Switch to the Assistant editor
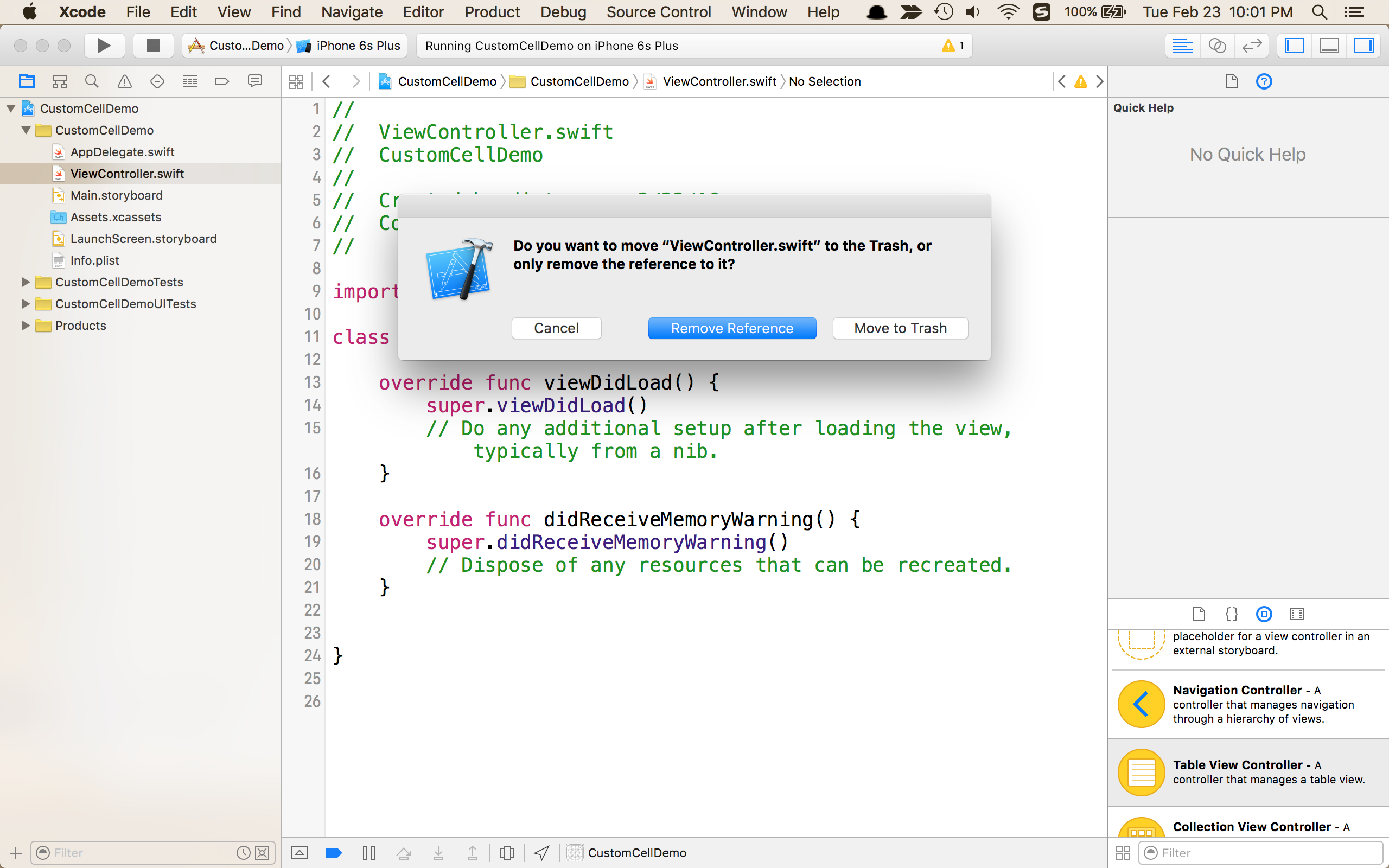This screenshot has width=1389, height=868. point(1217,46)
